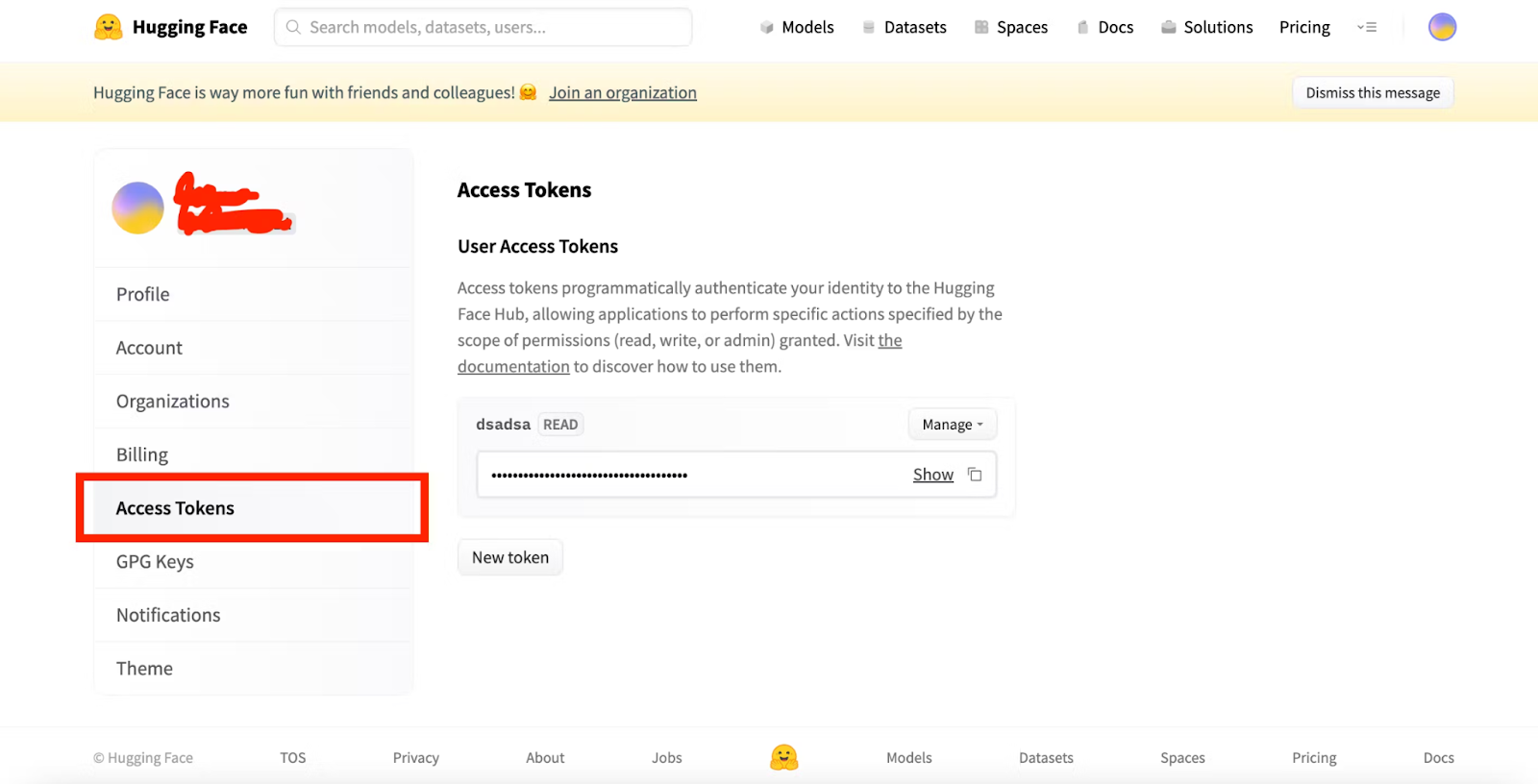Select Access Tokens in the sidebar
The height and width of the screenshot is (784, 1538).
tap(175, 508)
